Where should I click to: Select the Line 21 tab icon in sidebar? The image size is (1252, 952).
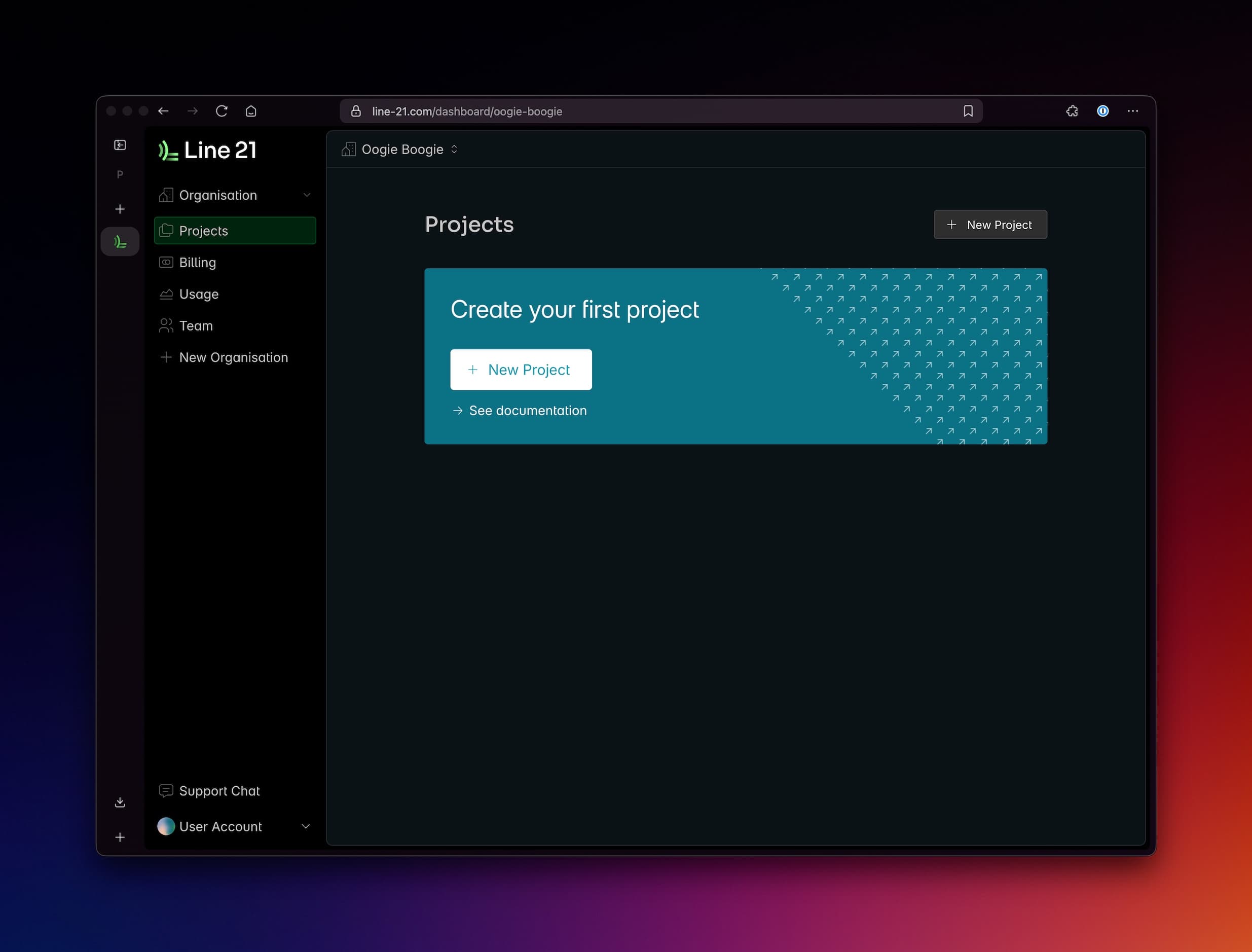click(x=120, y=241)
